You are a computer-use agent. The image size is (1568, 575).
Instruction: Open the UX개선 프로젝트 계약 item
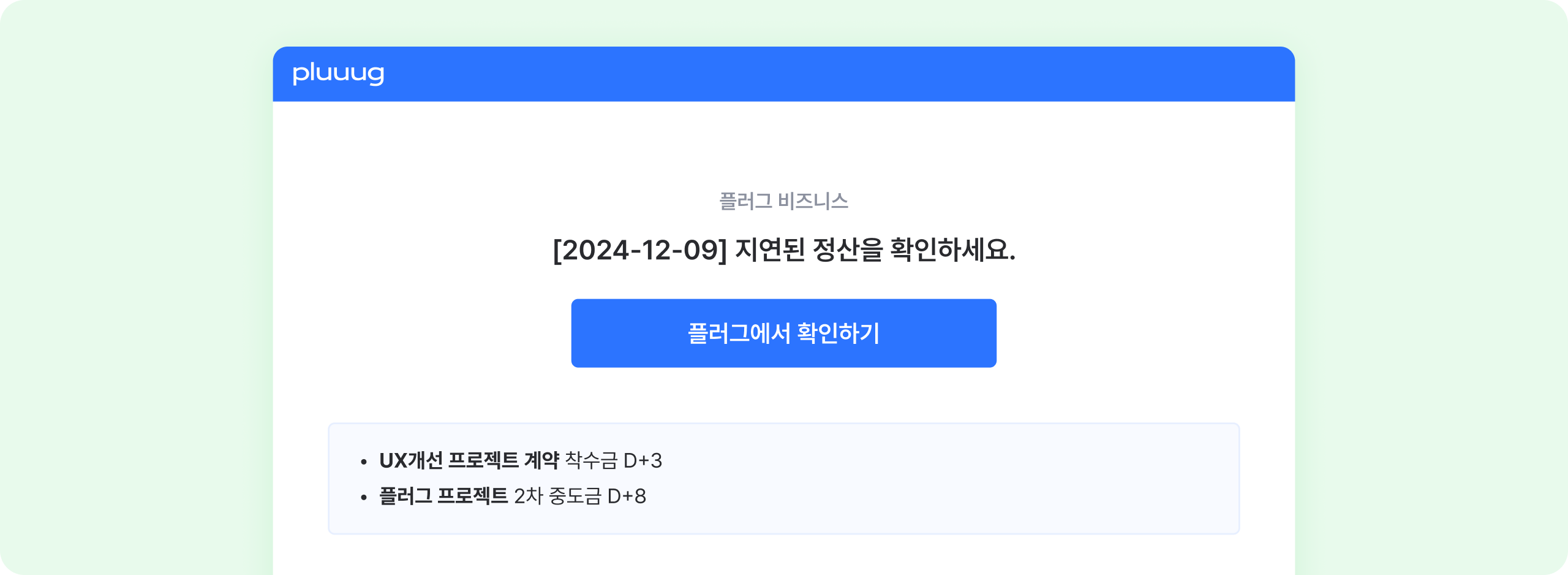point(469,460)
